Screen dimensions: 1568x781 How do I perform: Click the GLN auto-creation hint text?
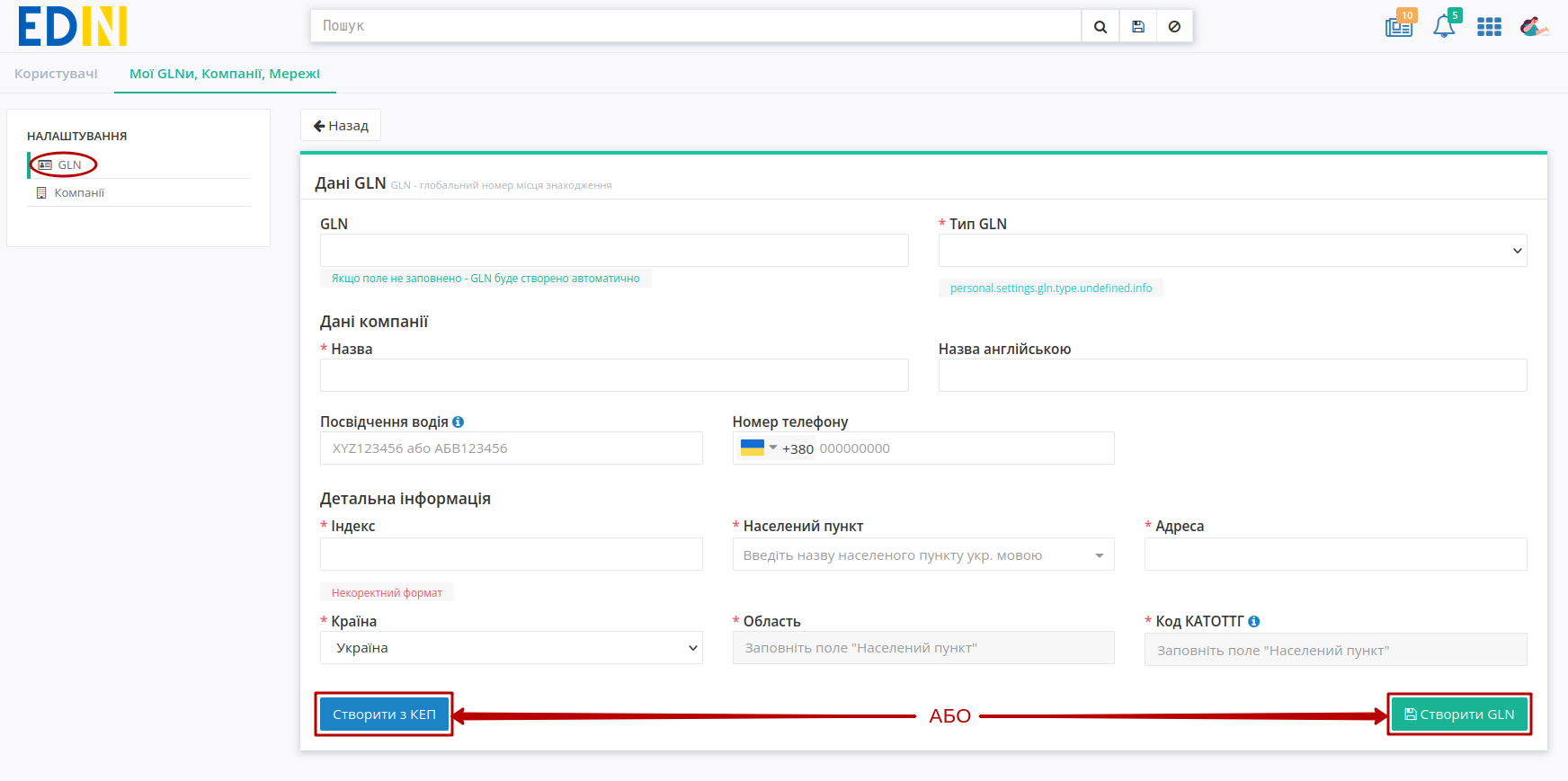(x=486, y=279)
